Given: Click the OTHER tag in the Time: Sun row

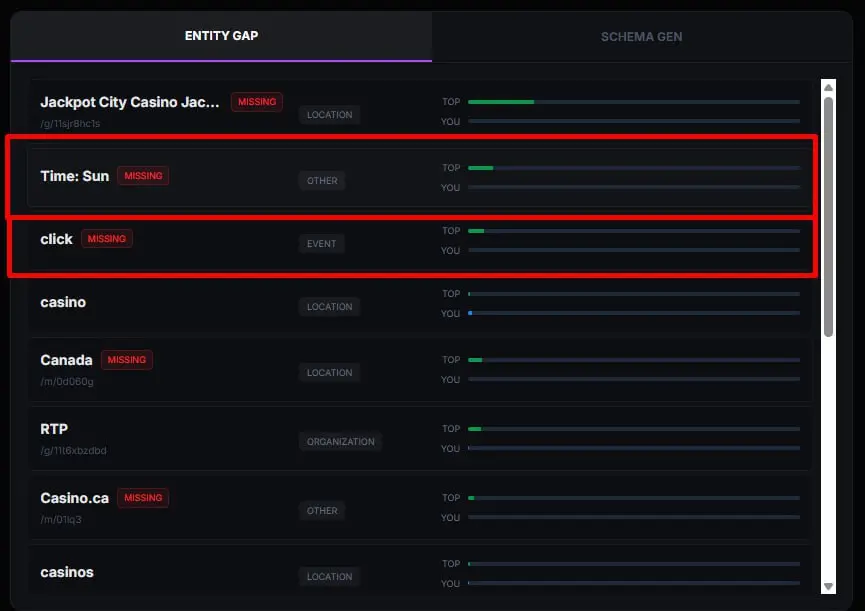Looking at the screenshot, I should tap(322, 181).
